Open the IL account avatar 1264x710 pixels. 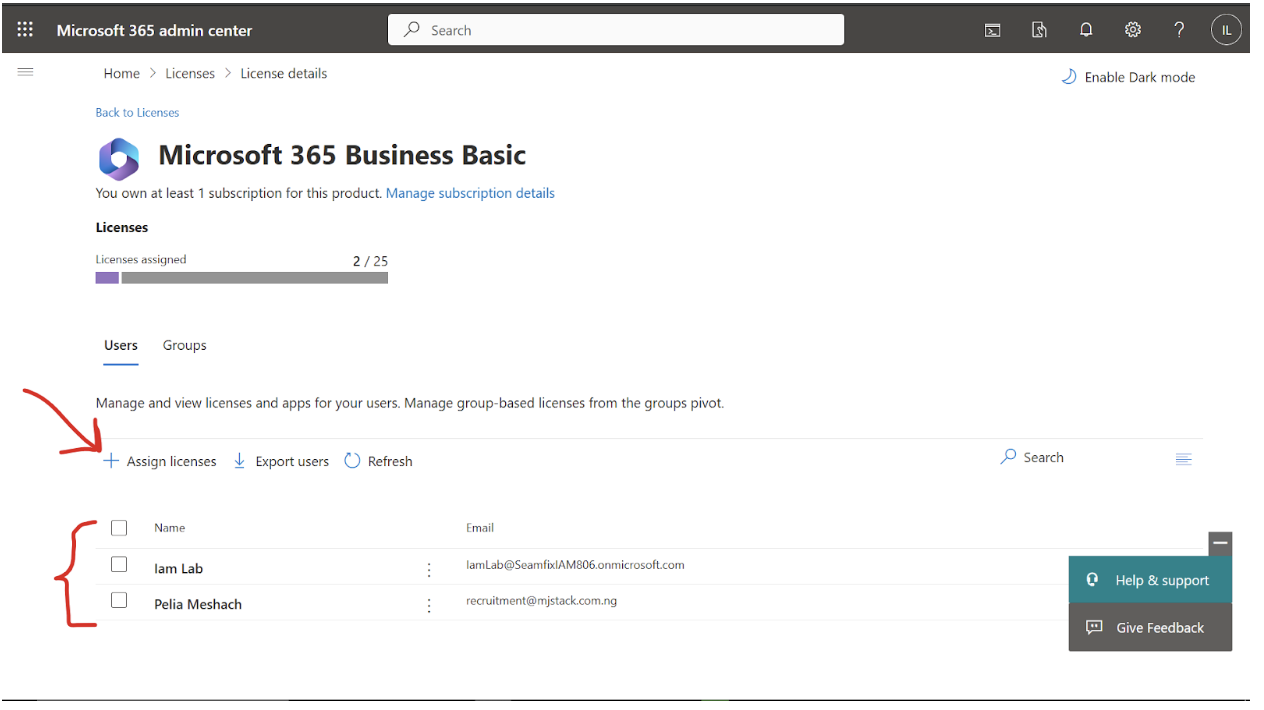coord(1226,30)
